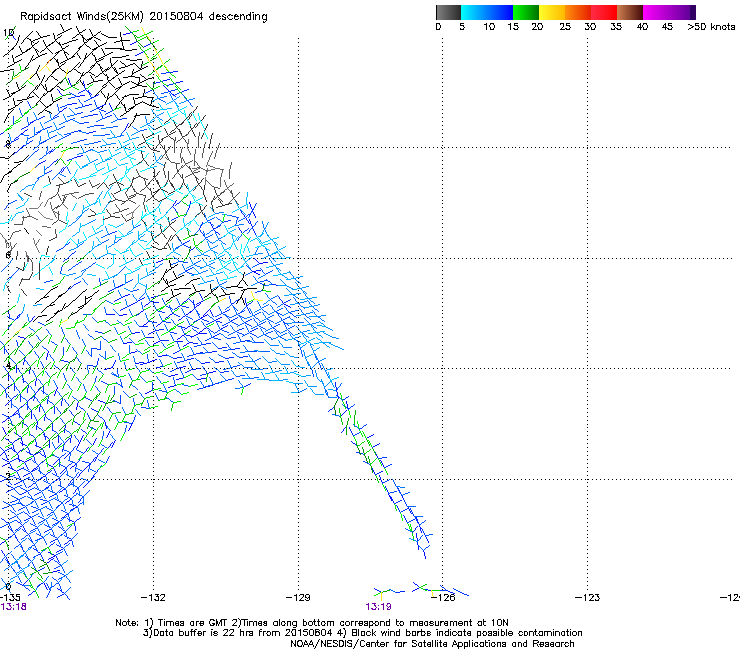Click the red 30-35 knots legend segment
This screenshot has height=650, width=740.
click(604, 12)
